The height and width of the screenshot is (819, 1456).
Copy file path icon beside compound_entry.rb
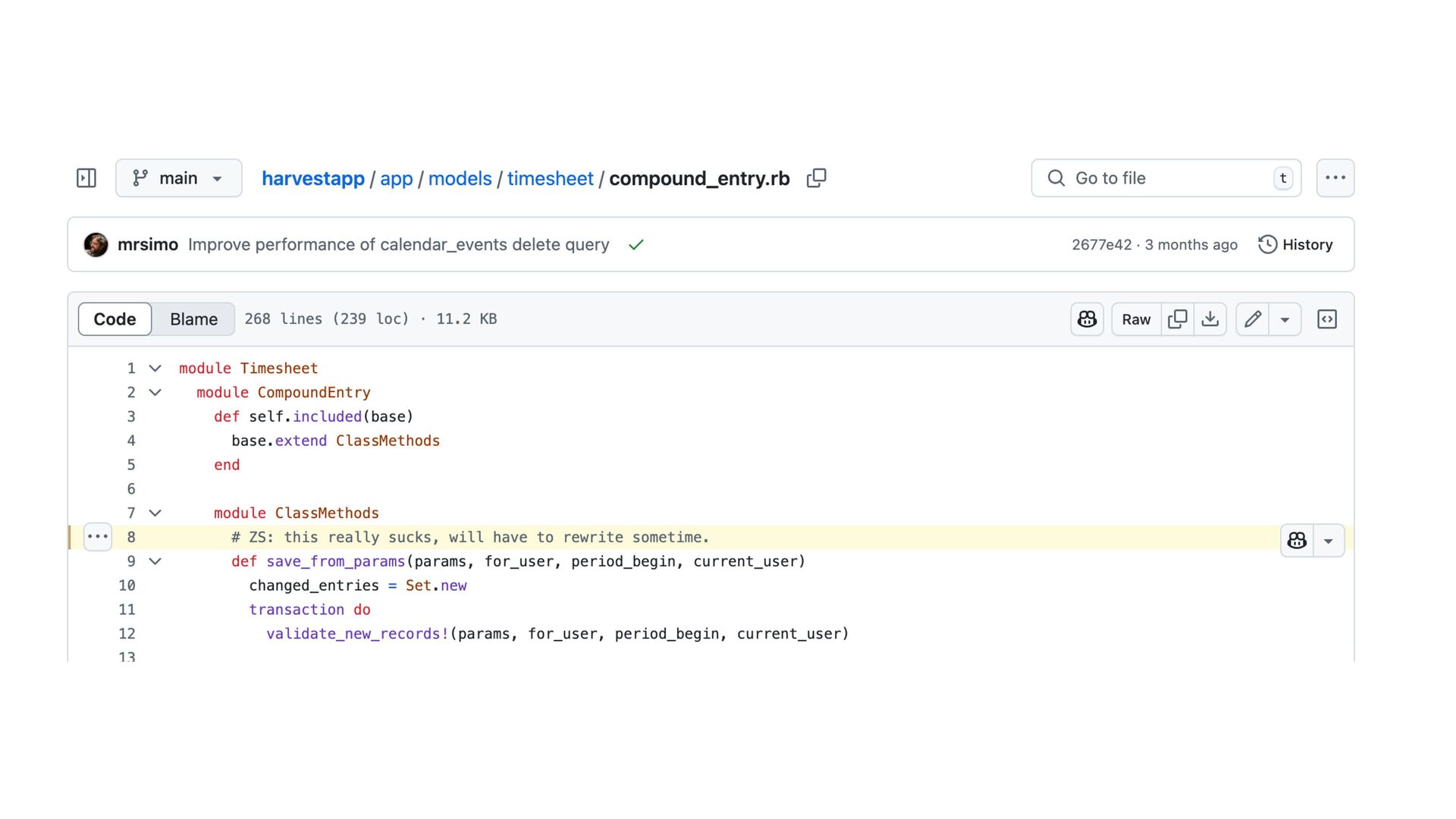point(816,178)
